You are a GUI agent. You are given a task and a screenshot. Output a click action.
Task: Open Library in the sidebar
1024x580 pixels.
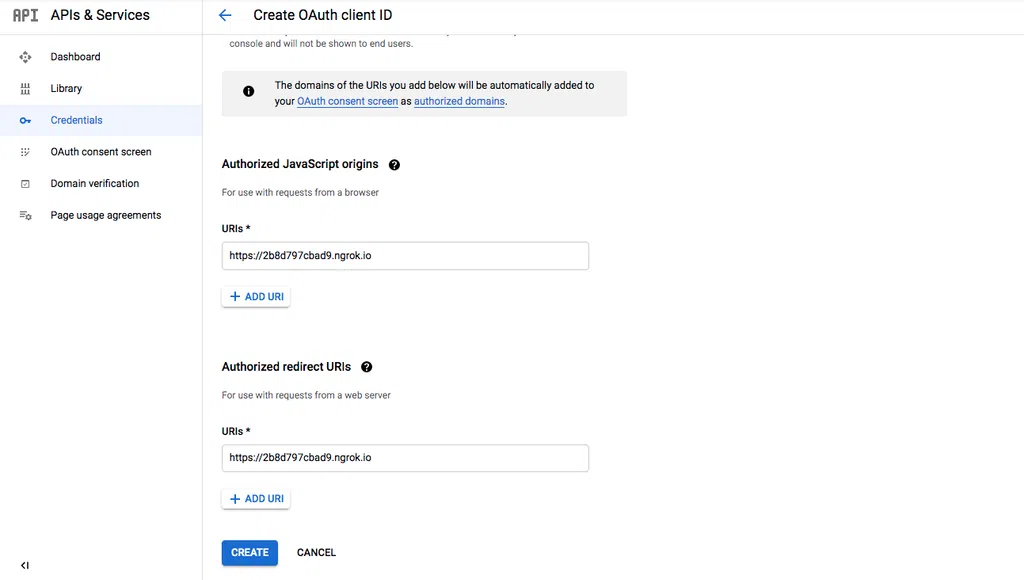tap(67, 88)
